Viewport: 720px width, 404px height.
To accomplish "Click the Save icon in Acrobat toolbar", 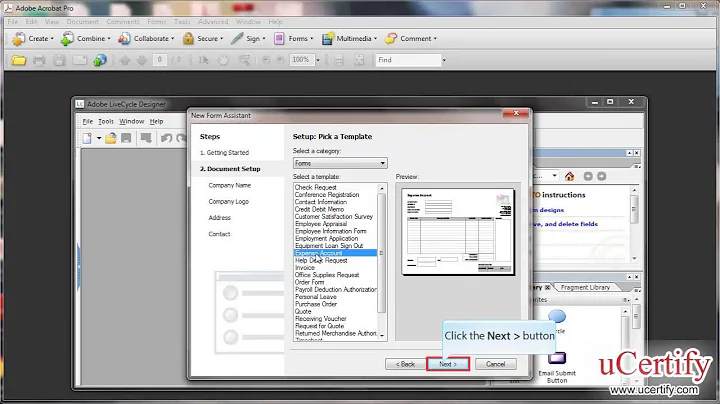I will click(x=59, y=60).
